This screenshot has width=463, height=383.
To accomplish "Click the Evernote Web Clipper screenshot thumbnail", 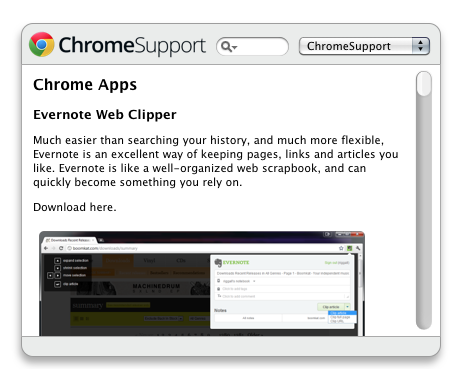I will tap(202, 284).
